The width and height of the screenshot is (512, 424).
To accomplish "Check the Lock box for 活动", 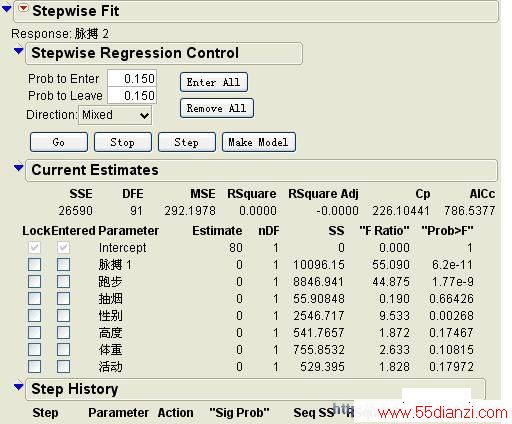I will (35, 366).
